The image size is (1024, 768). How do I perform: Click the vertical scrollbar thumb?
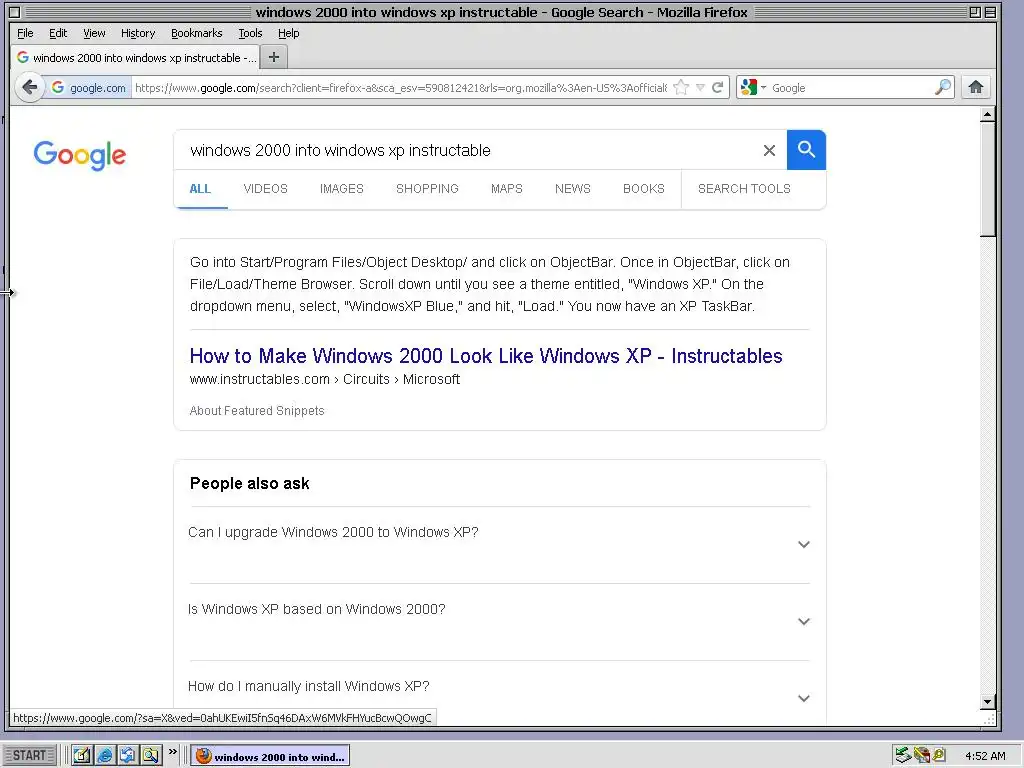(987, 180)
